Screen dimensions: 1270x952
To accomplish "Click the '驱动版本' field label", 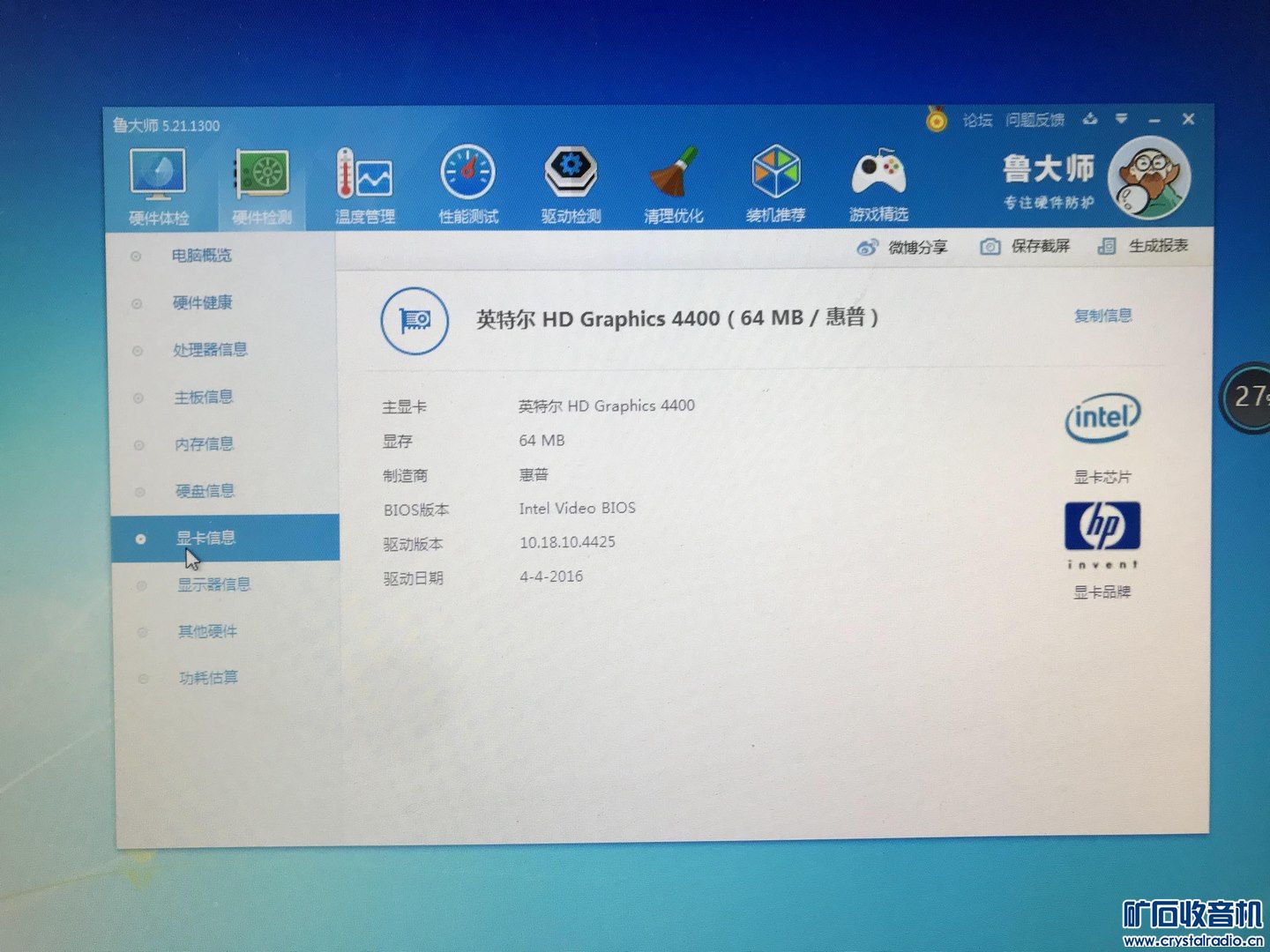I will (413, 545).
